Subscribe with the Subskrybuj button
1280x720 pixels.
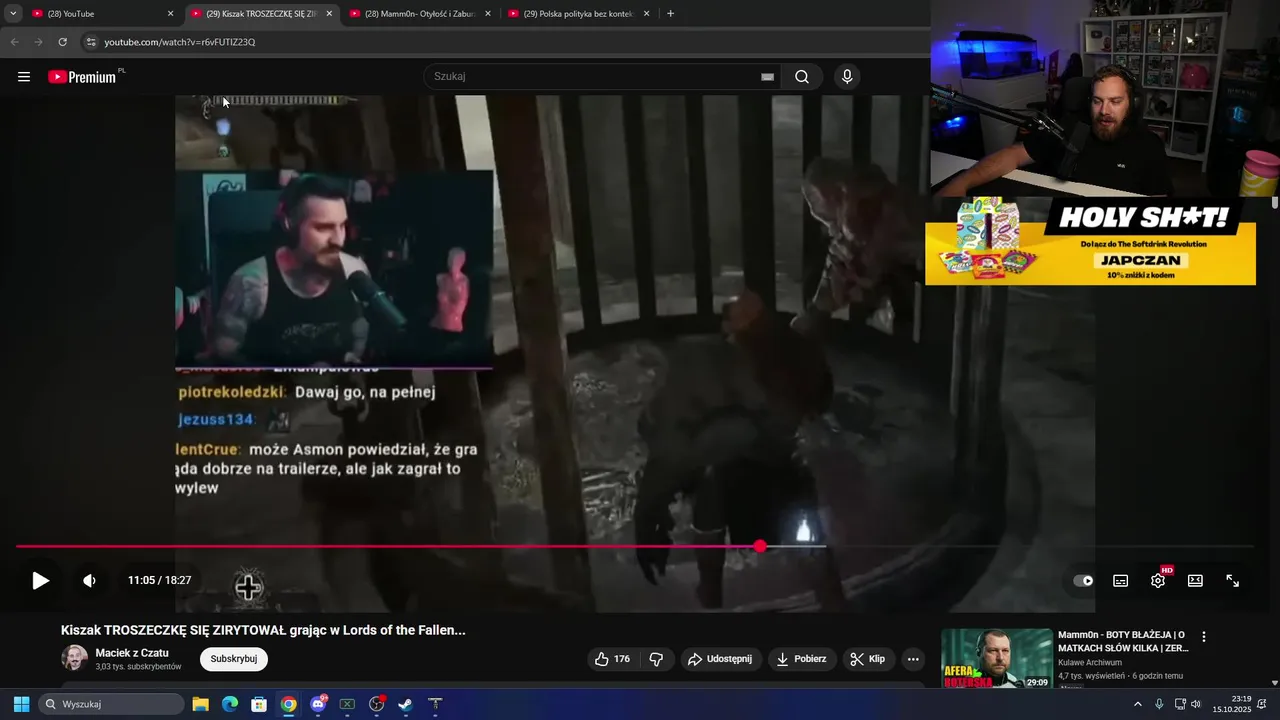[x=234, y=659]
